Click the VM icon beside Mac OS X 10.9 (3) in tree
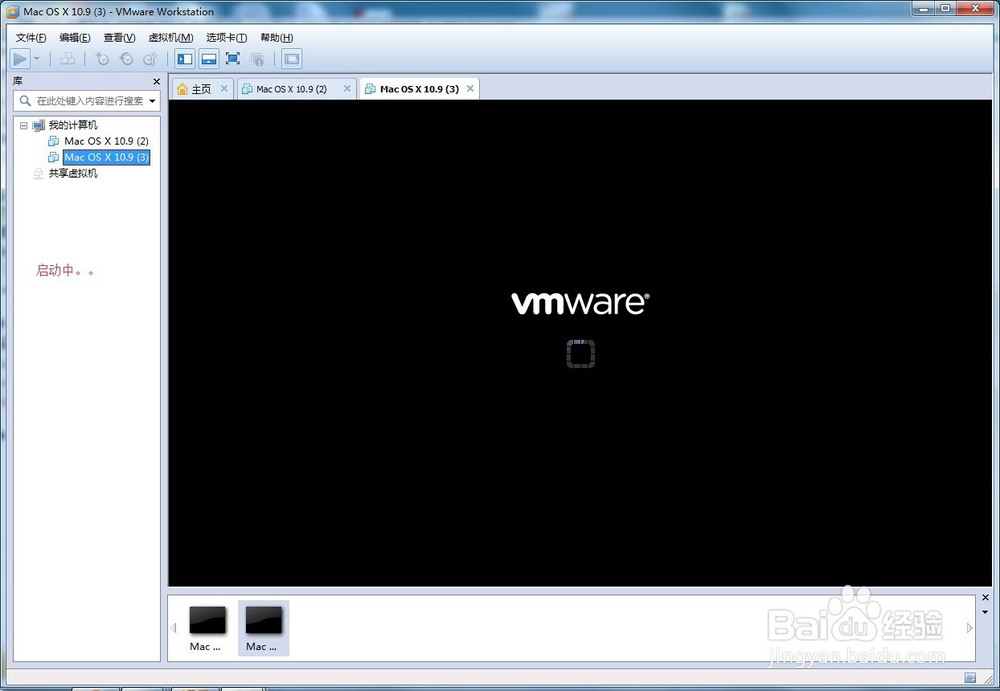 click(54, 157)
